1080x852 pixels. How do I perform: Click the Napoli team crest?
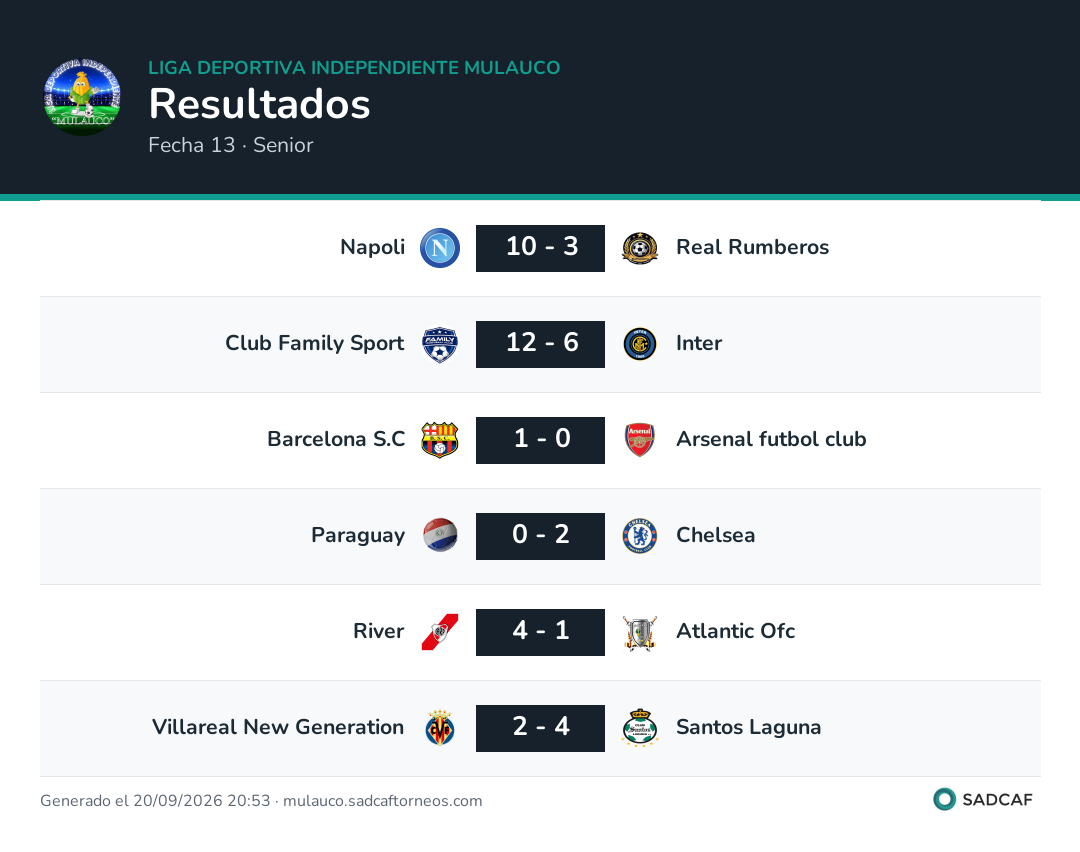[x=440, y=248]
